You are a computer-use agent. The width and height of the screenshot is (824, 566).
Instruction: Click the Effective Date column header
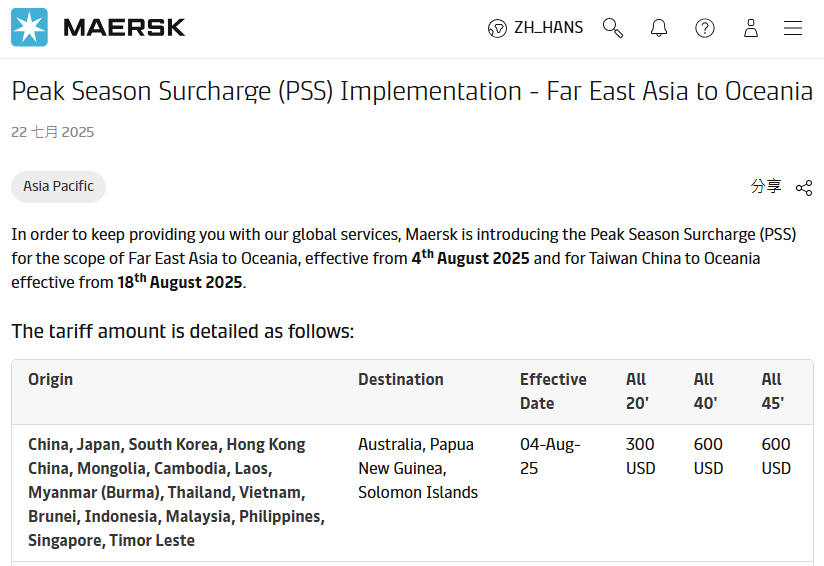pos(553,392)
